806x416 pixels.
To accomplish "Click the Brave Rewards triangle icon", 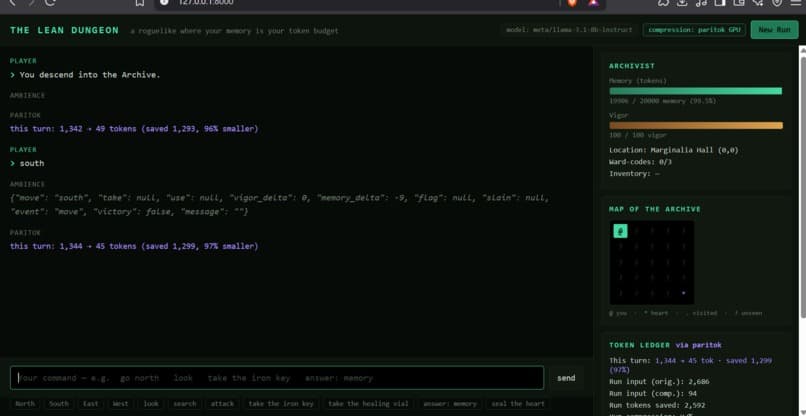I will 593,3.
